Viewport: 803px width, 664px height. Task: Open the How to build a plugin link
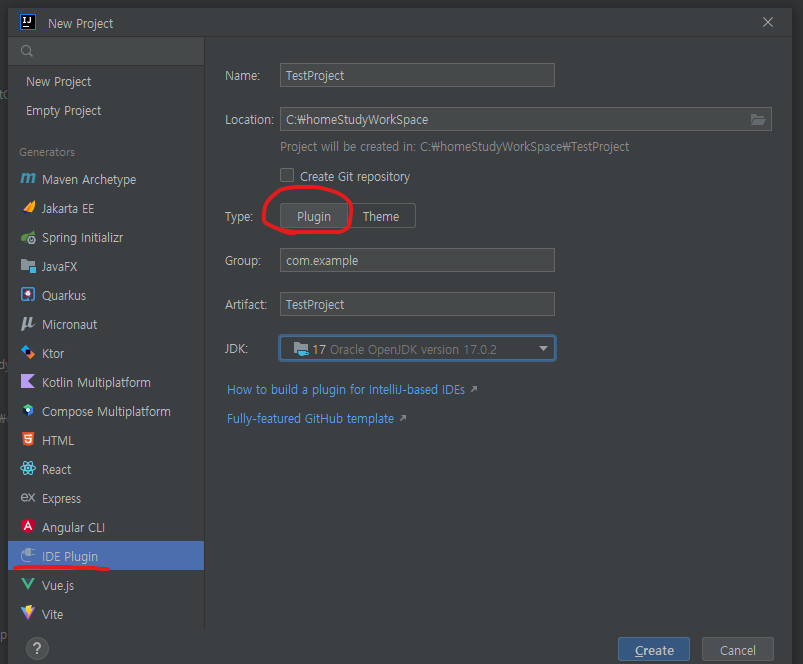346,390
